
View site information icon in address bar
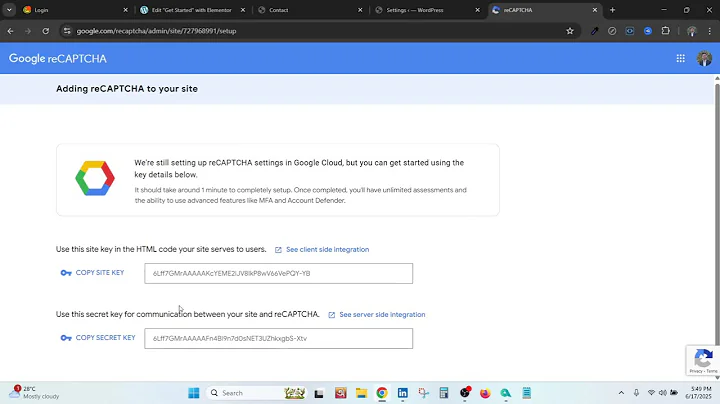67,31
